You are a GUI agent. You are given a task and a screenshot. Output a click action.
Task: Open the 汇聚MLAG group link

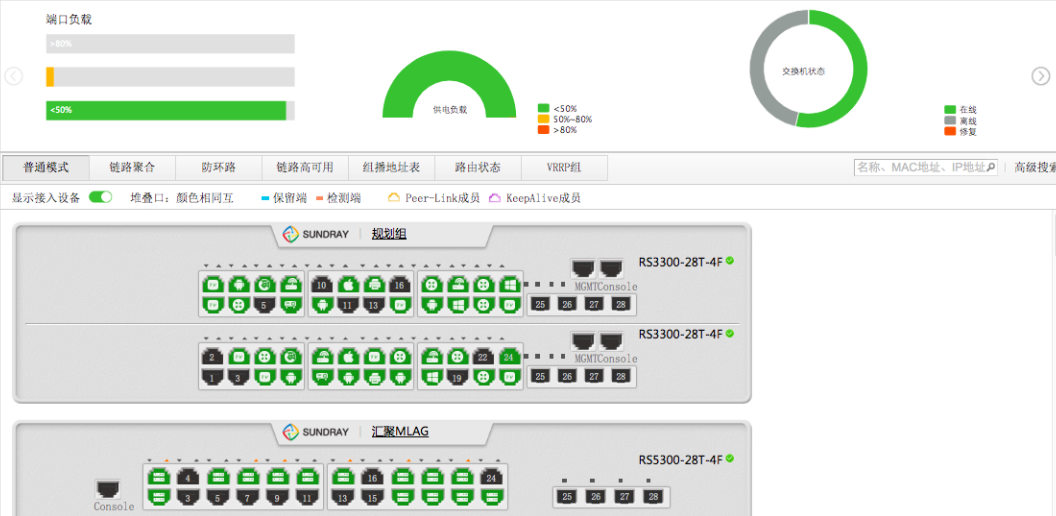coord(400,432)
